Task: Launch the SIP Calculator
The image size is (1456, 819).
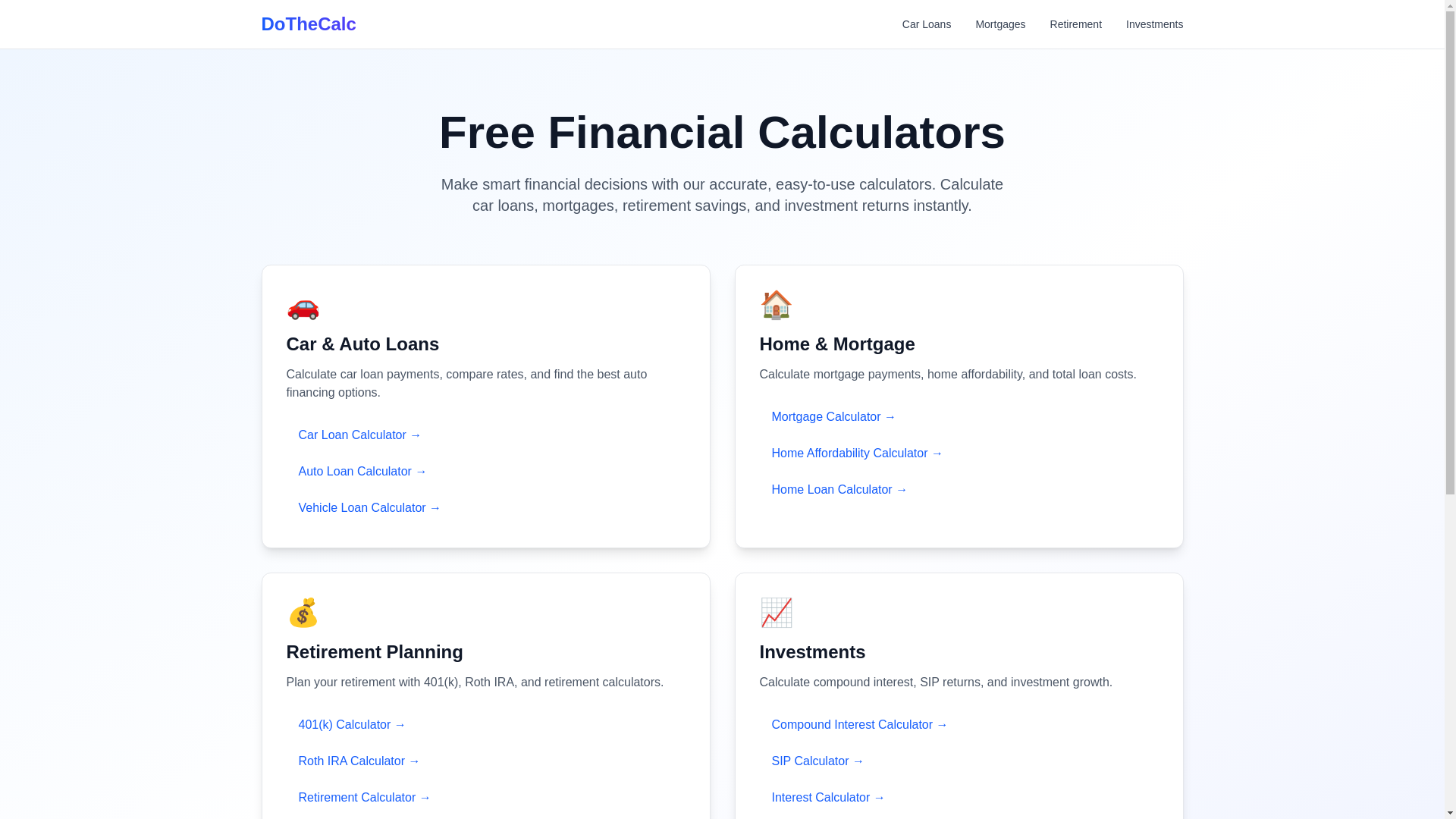Action: coord(817,761)
